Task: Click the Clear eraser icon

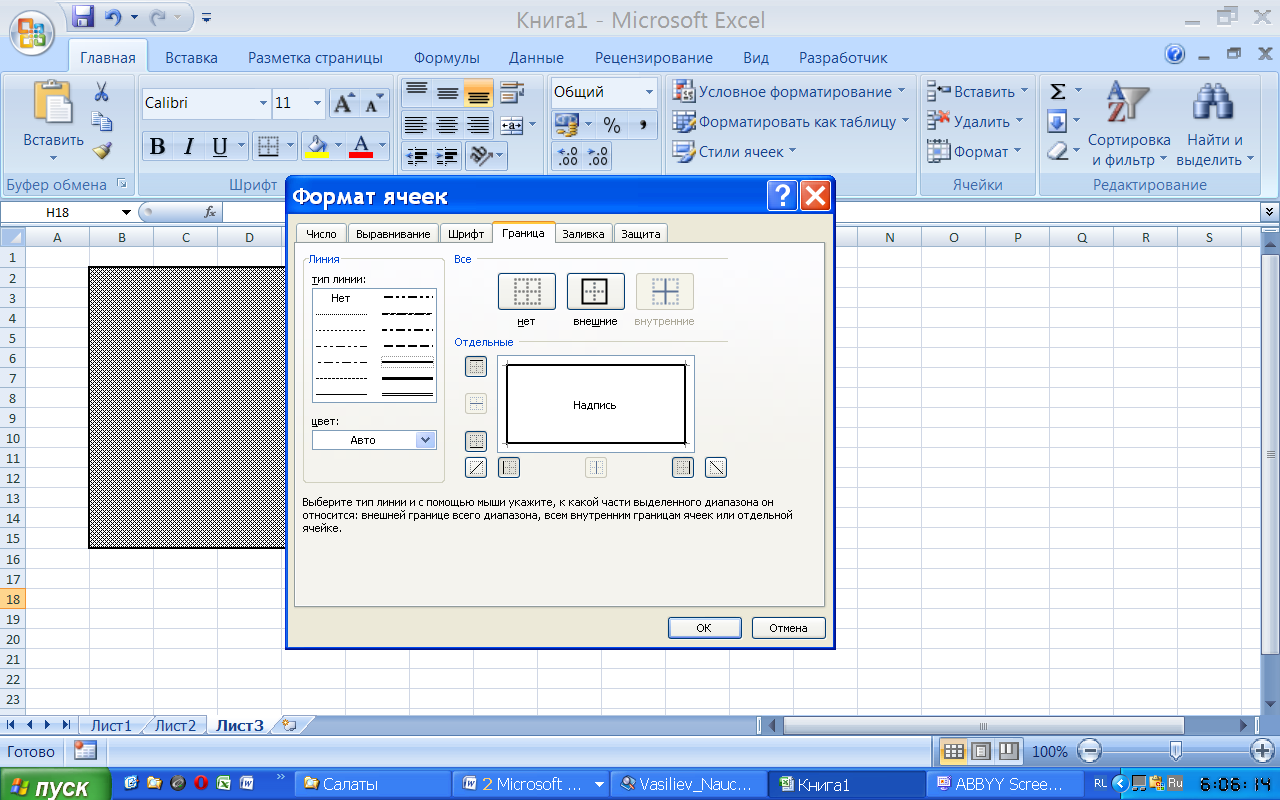Action: [1057, 151]
